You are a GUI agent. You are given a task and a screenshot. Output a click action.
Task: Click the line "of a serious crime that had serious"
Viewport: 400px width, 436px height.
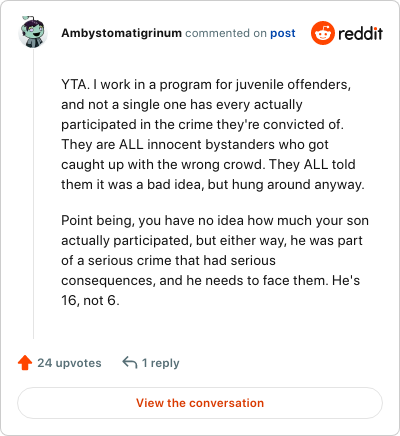(x=168, y=260)
